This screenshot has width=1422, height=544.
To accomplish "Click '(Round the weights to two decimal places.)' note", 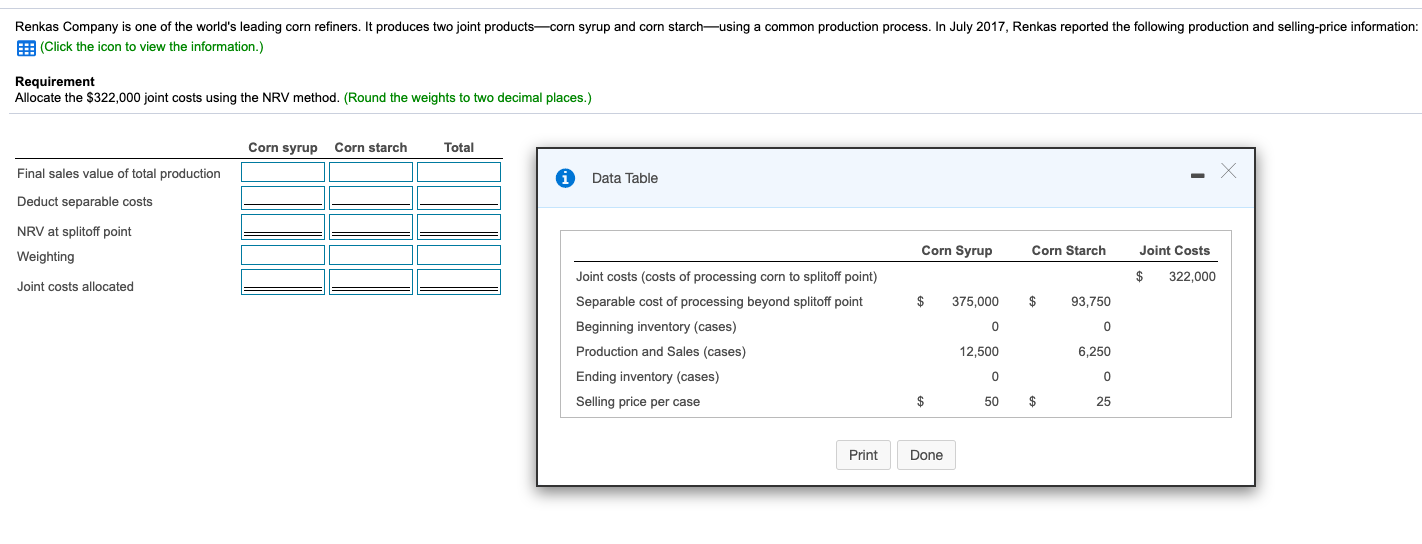I will coord(468,97).
